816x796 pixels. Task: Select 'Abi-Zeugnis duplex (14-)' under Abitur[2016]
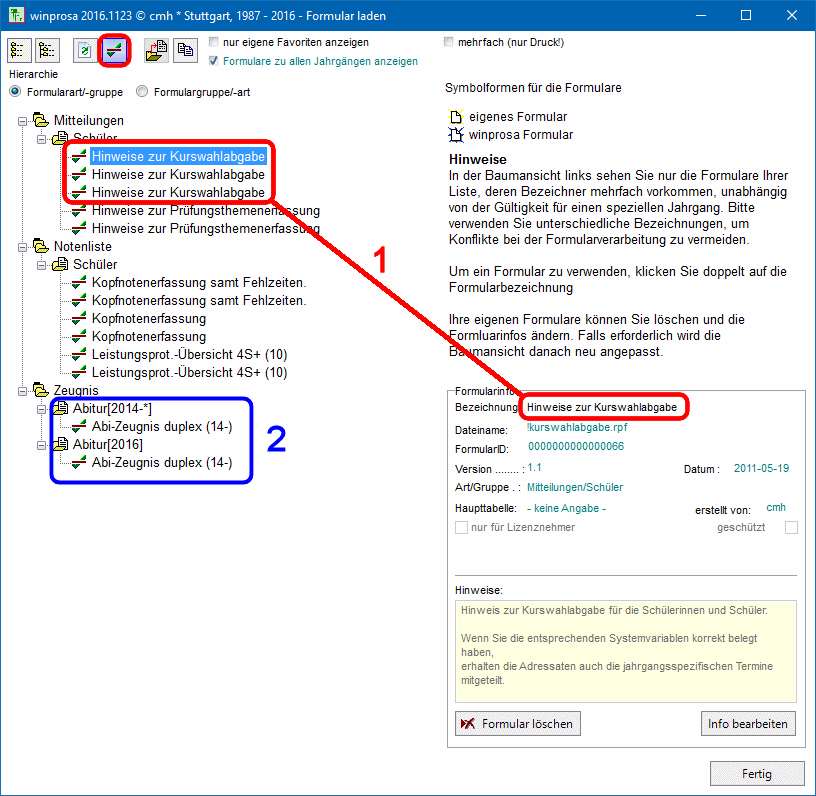[161, 462]
